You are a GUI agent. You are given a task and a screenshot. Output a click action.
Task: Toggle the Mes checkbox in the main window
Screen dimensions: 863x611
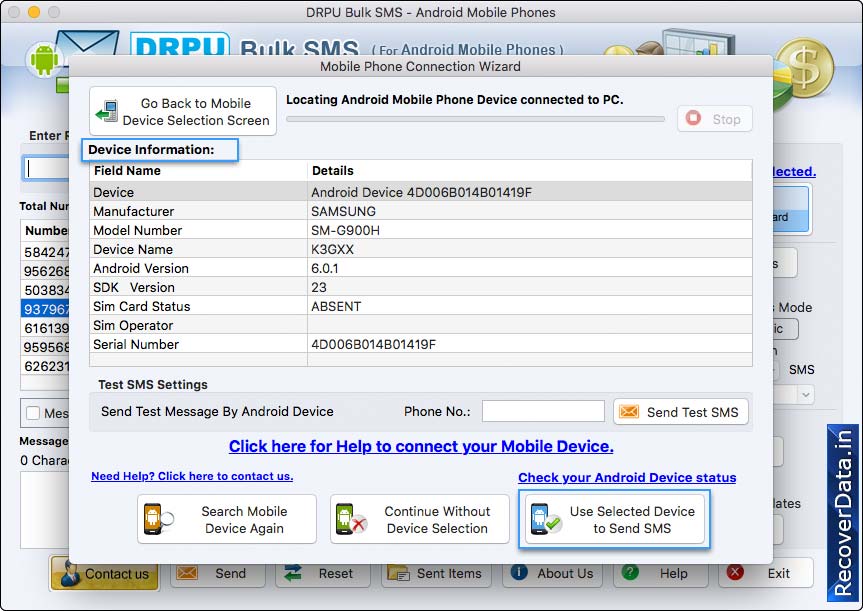tap(33, 413)
